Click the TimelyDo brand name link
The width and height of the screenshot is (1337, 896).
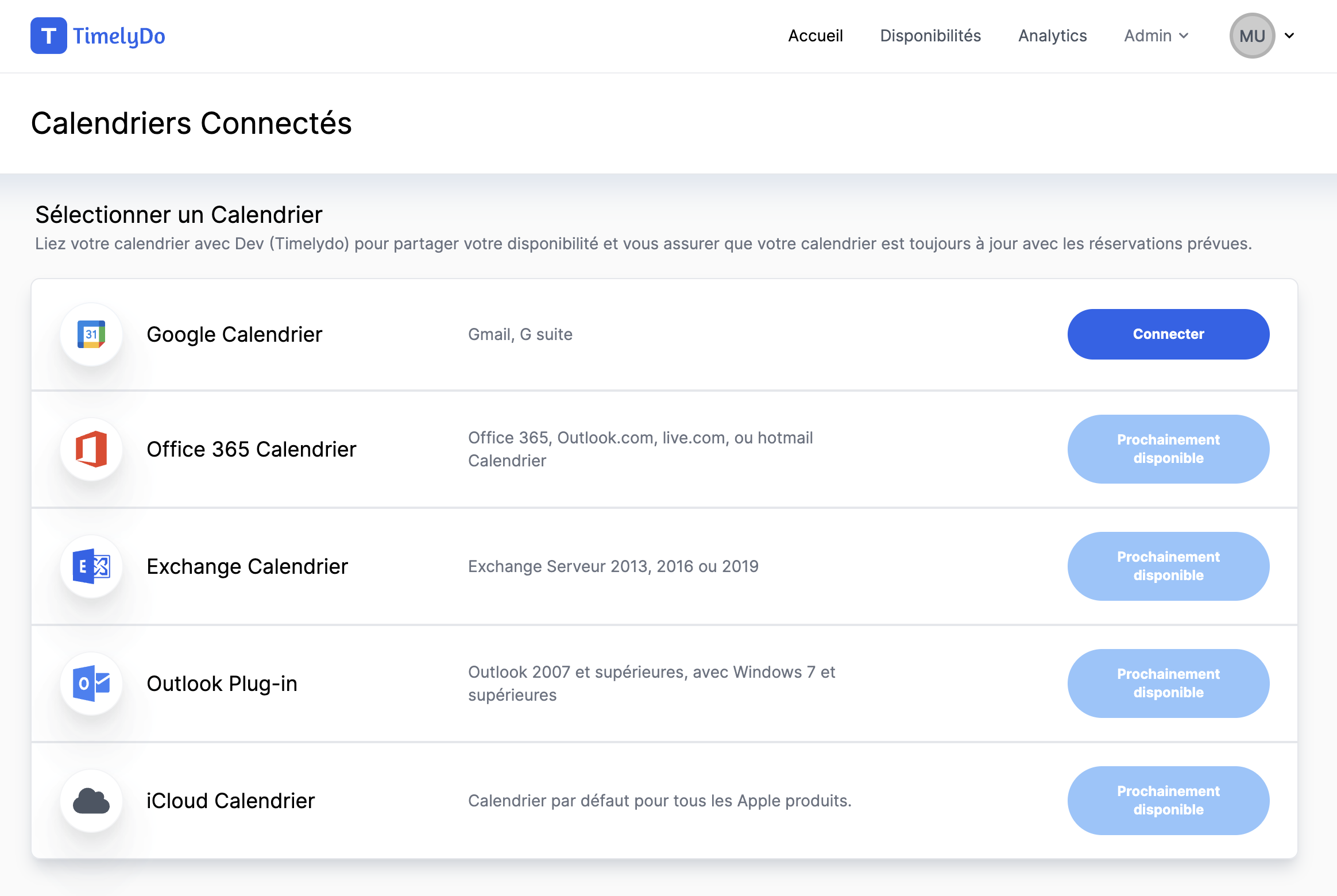(x=119, y=36)
